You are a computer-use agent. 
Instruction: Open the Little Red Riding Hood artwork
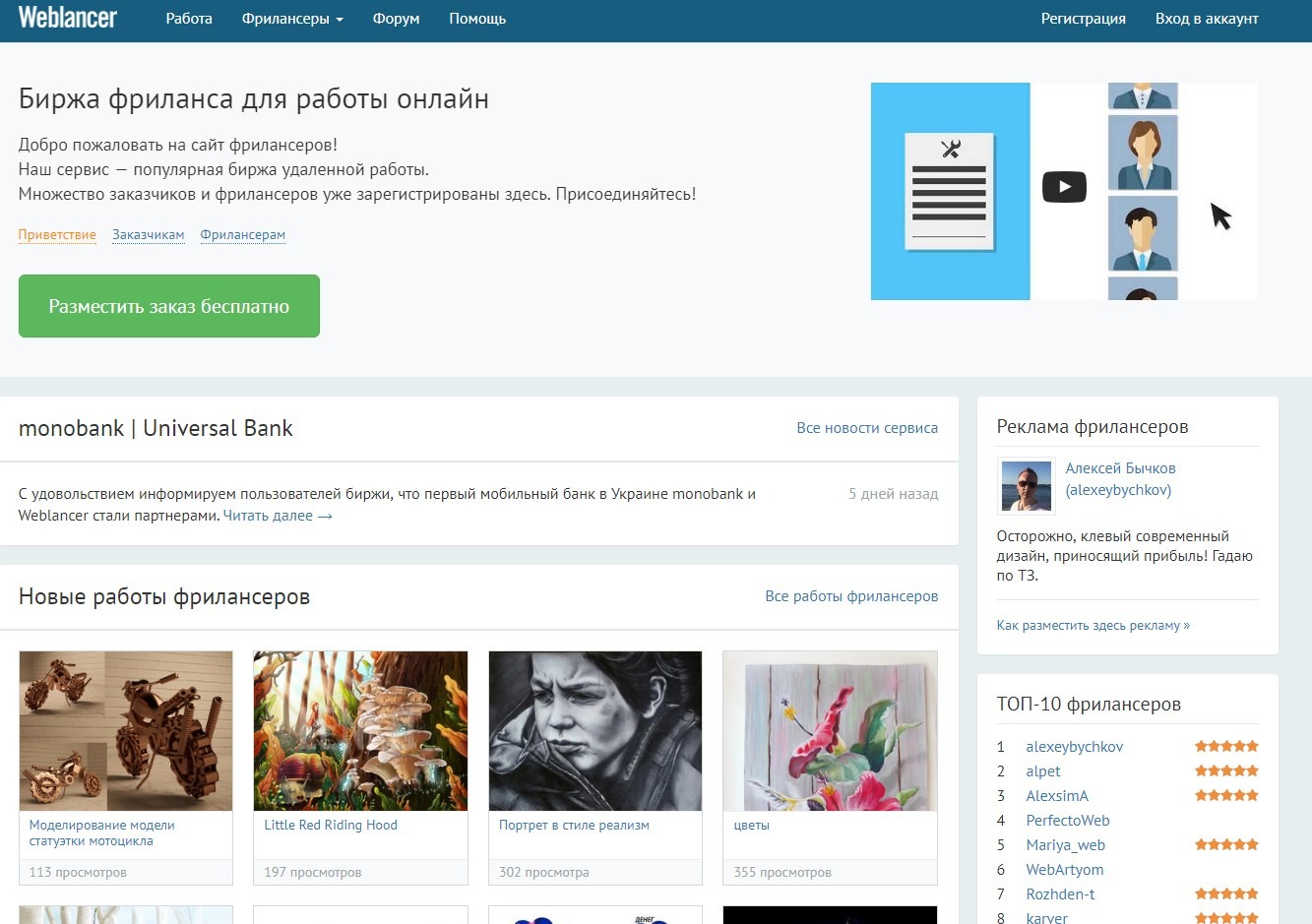coord(360,731)
